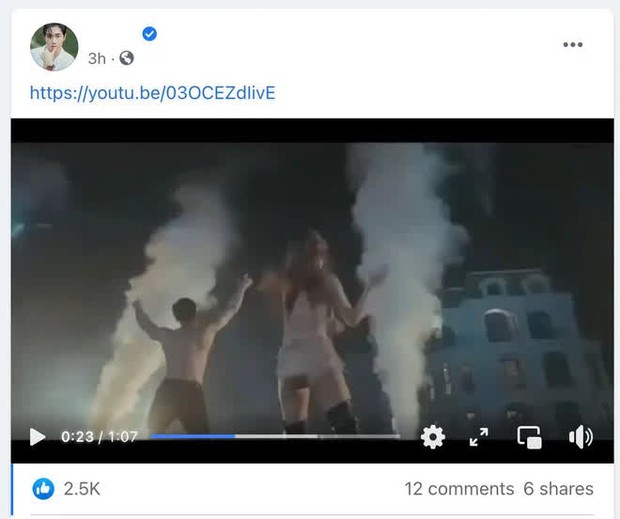Click the 0:23 / 1:07 time display
Viewport: 620px width, 519px height.
[x=99, y=437]
